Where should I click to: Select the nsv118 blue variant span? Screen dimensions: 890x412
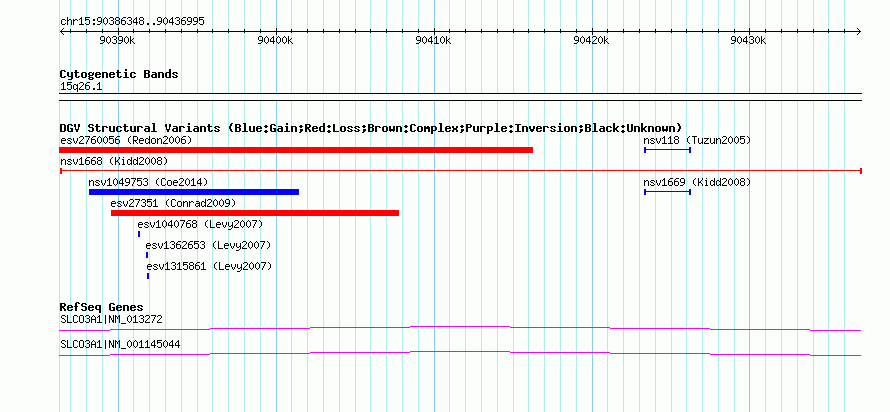pyautogui.click(x=668, y=150)
